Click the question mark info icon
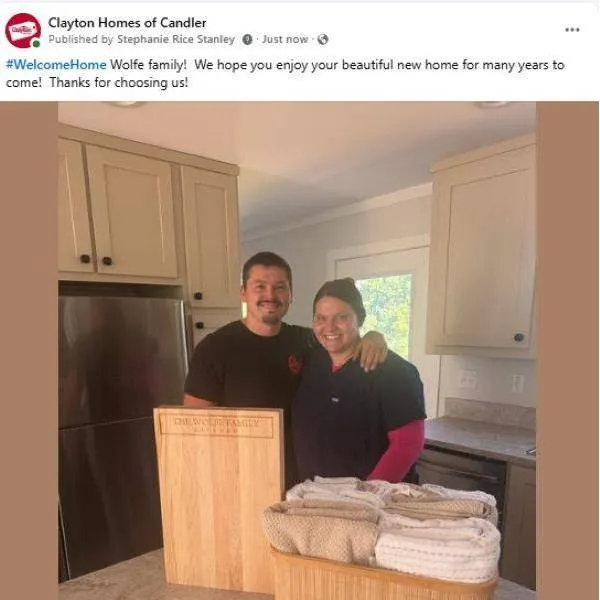600x600 pixels. click(x=248, y=39)
